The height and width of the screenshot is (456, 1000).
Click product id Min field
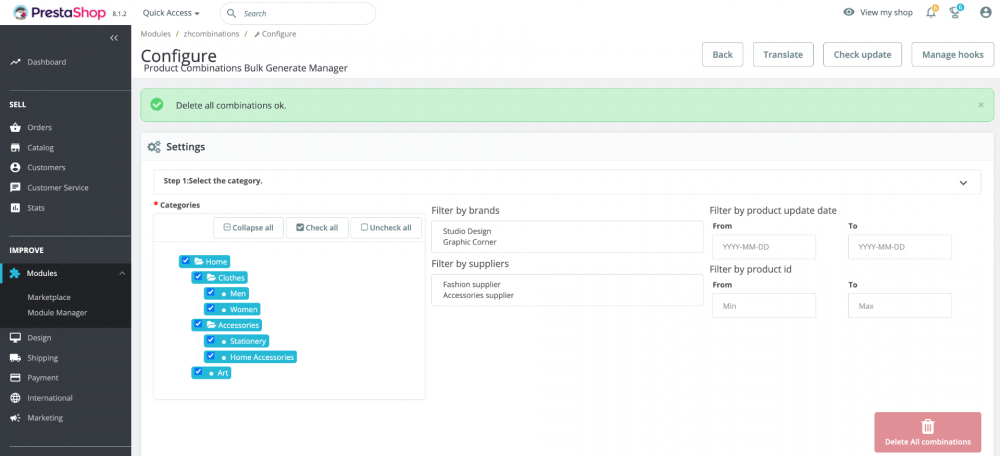tap(764, 305)
